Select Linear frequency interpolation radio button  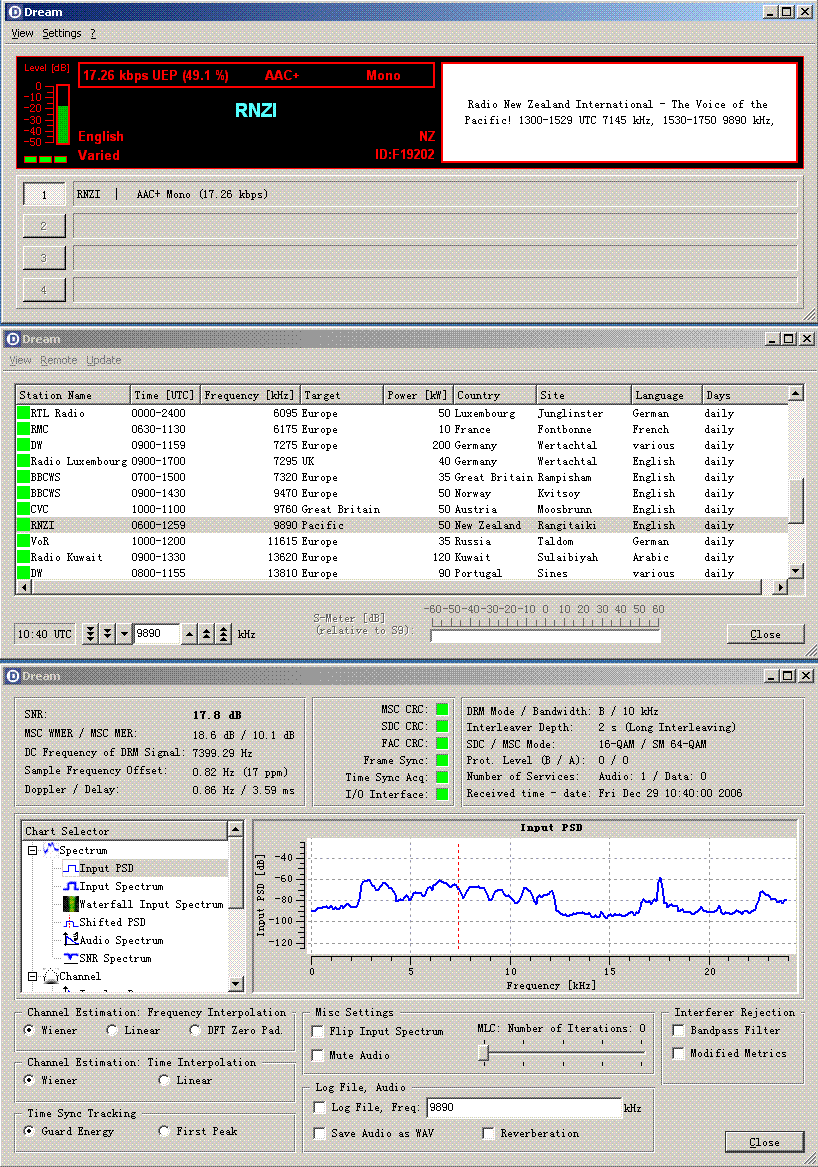coord(112,1030)
